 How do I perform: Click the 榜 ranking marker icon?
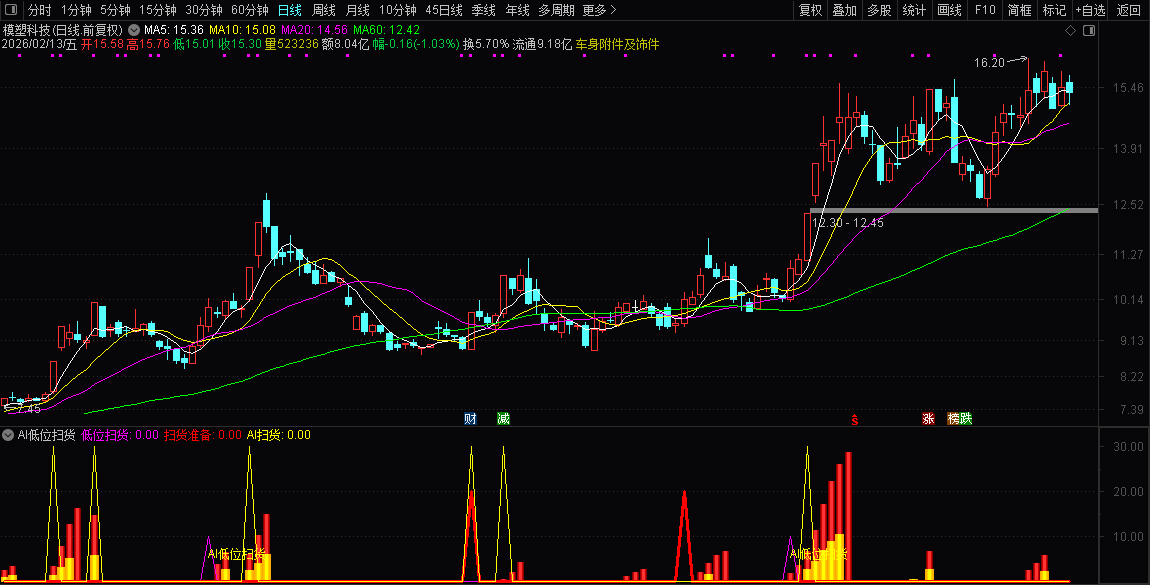coord(953,418)
